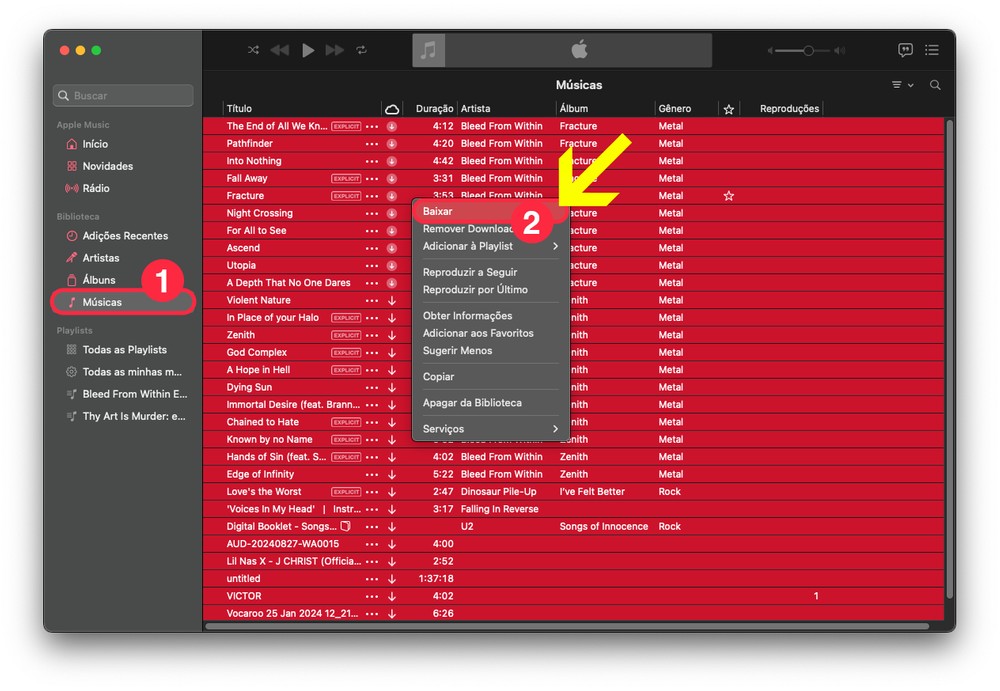This screenshot has height=691, width=1000.
Task: Click the Buscar search field
Action: [x=123, y=95]
